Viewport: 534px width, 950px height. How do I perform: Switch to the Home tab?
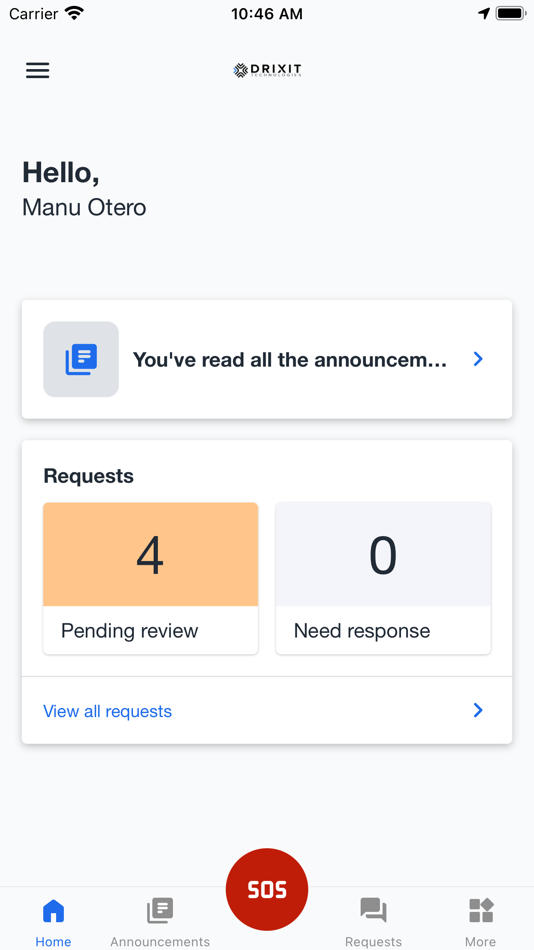[x=53, y=923]
